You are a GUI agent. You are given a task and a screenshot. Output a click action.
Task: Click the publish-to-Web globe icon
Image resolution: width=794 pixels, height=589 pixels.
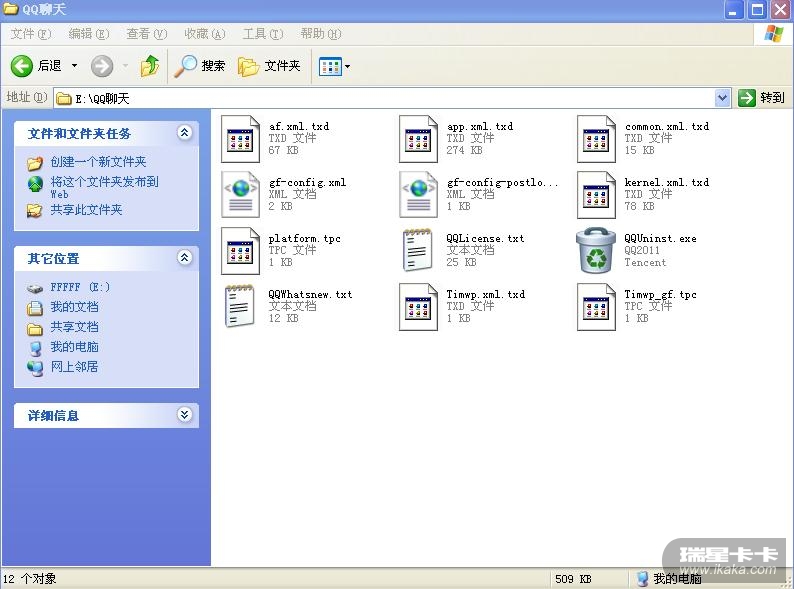click(35, 183)
